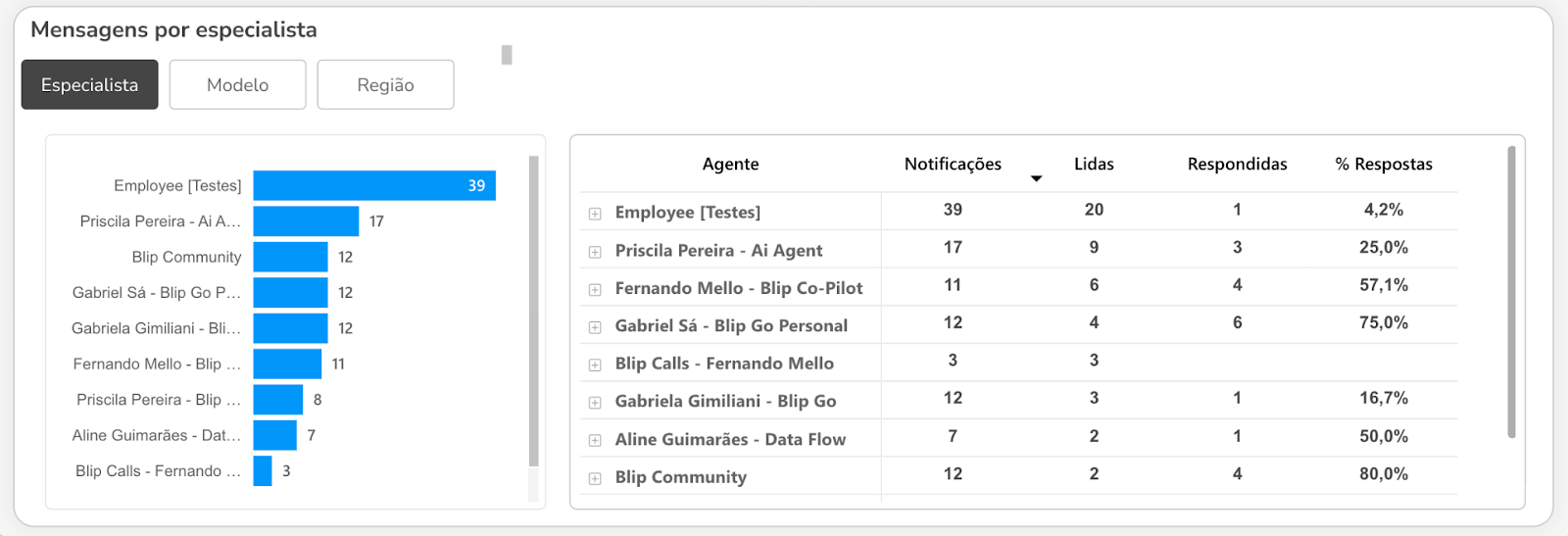Switch to the Modelo tab

pos(237,84)
